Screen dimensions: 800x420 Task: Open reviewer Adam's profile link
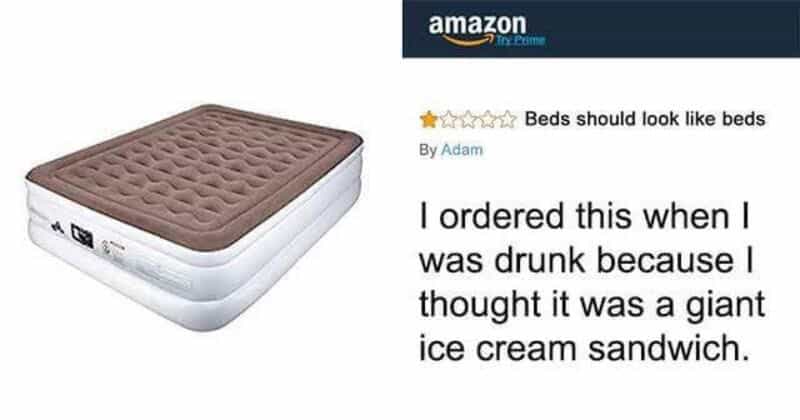[x=461, y=150]
